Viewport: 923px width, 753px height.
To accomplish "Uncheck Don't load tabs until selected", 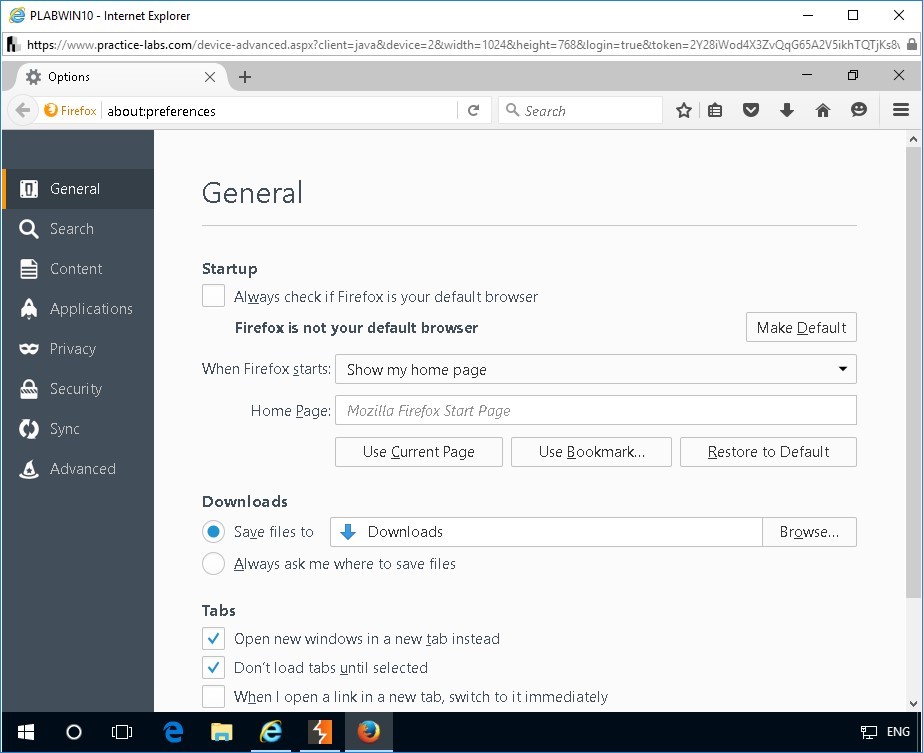I will pyautogui.click(x=214, y=667).
